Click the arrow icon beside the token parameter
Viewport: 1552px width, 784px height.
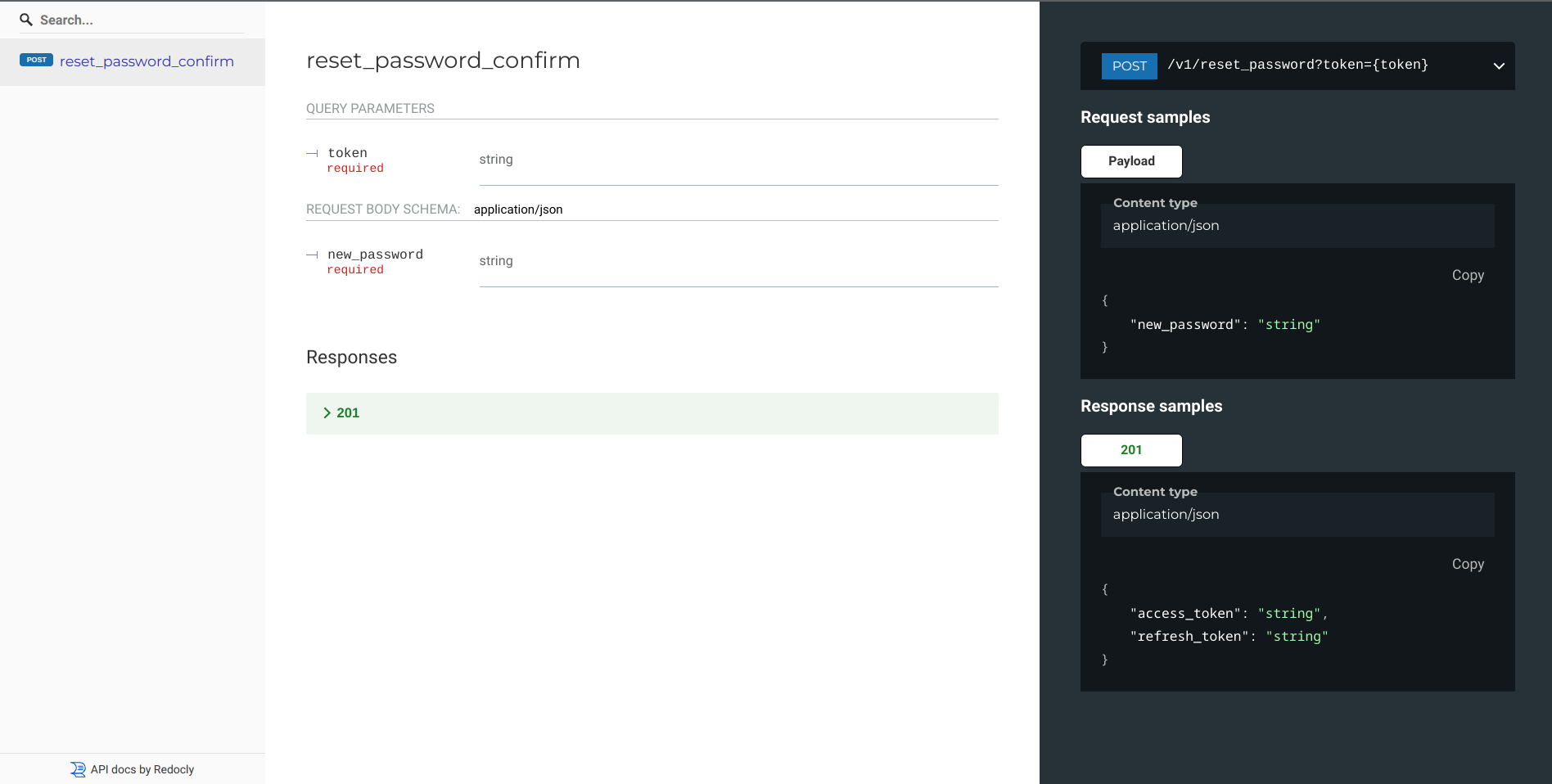click(312, 153)
